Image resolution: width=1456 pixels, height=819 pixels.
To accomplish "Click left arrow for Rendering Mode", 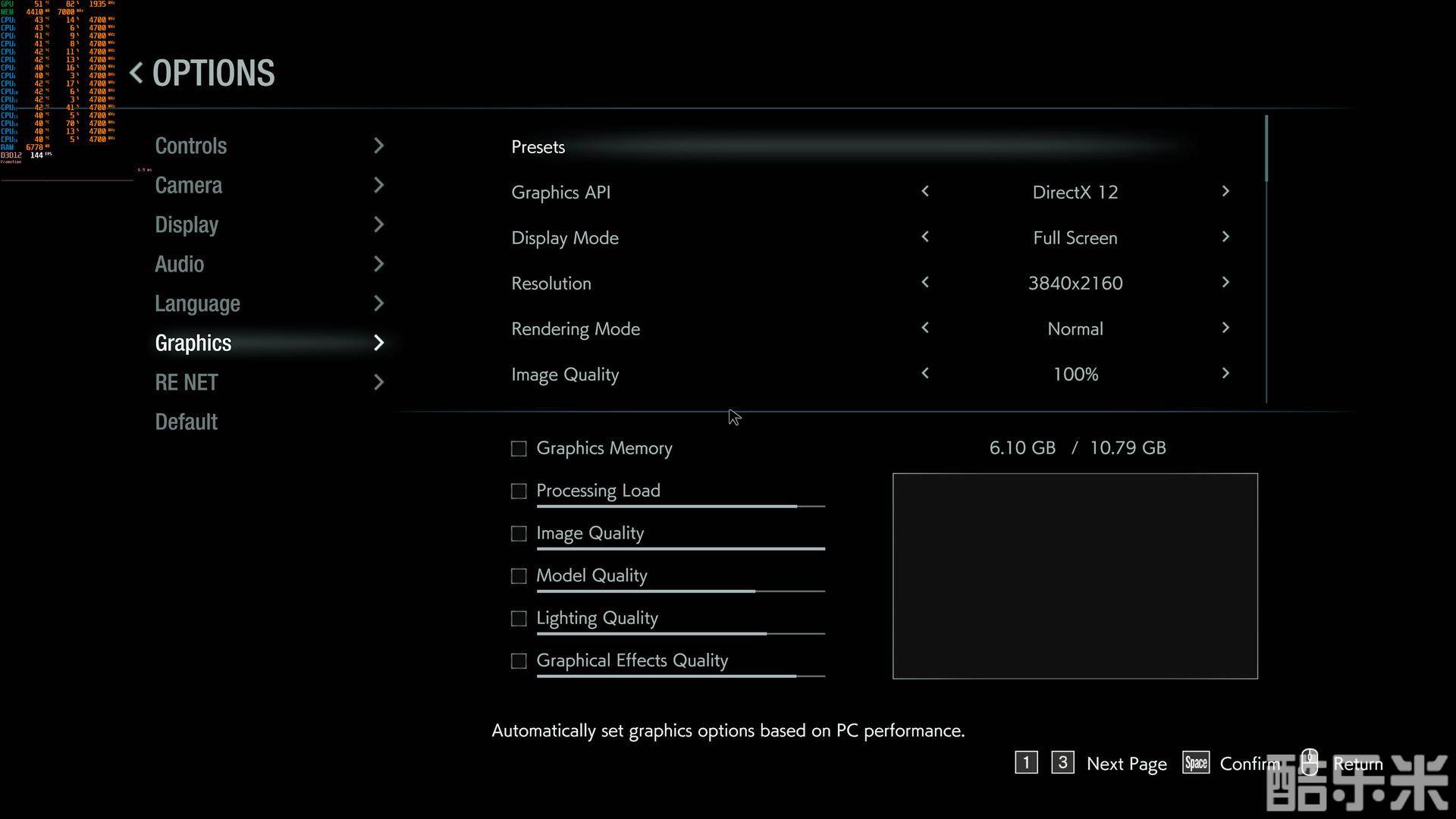I will coord(925,328).
